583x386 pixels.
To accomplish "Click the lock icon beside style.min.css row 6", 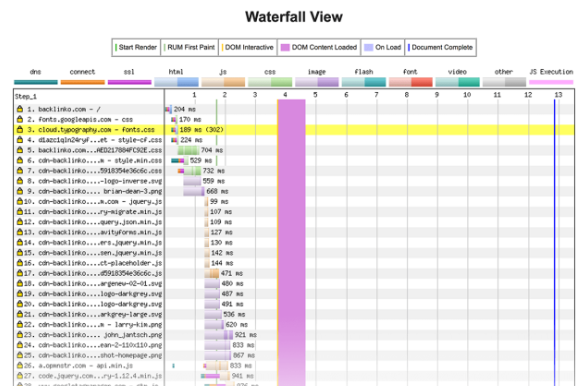I will tap(20, 160).
